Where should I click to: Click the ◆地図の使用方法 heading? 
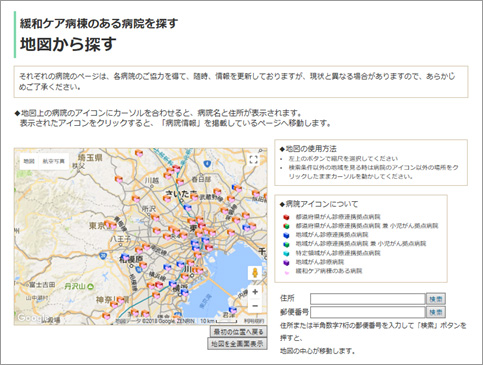click(308, 149)
